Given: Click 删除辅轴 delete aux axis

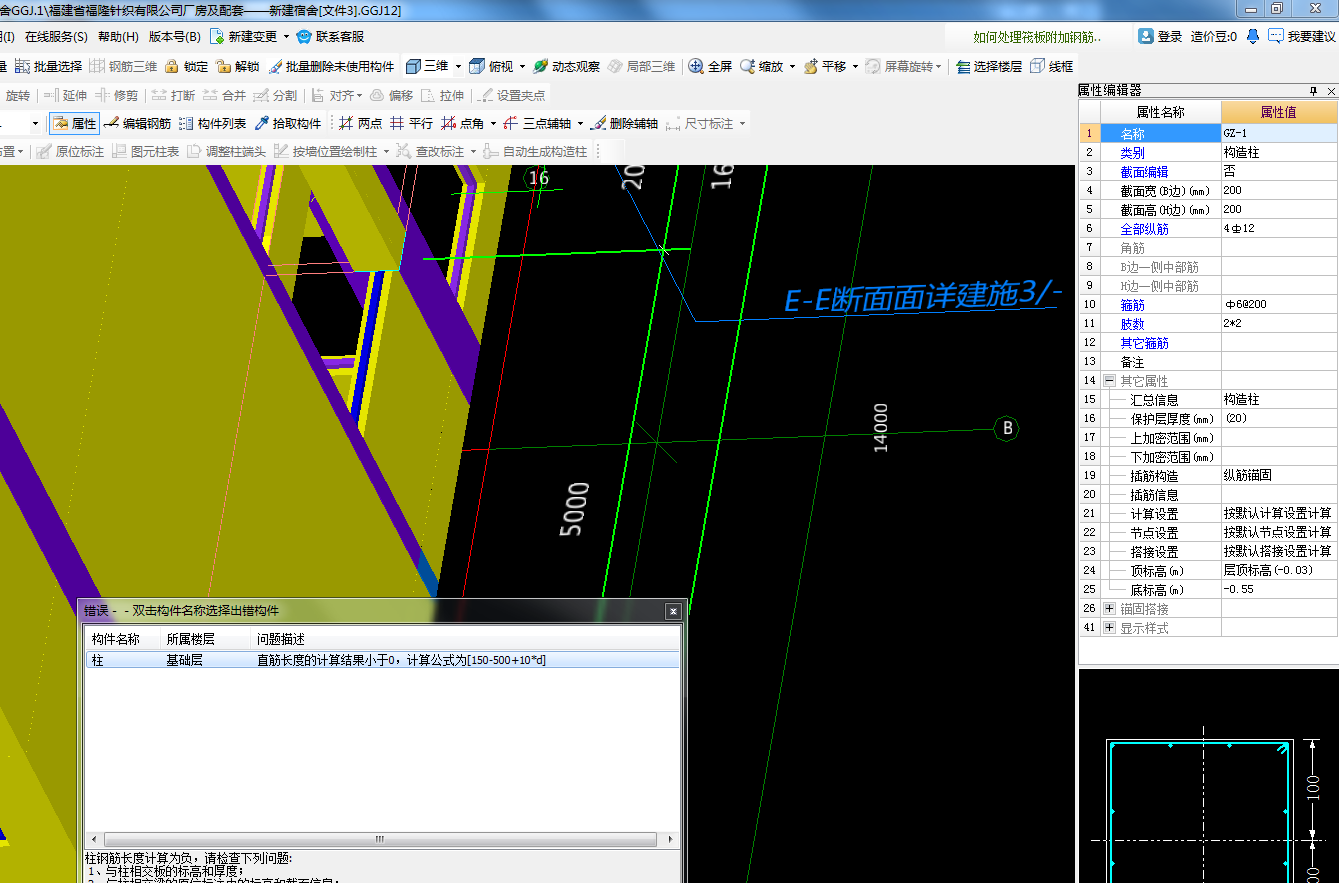Looking at the screenshot, I should 624,123.
